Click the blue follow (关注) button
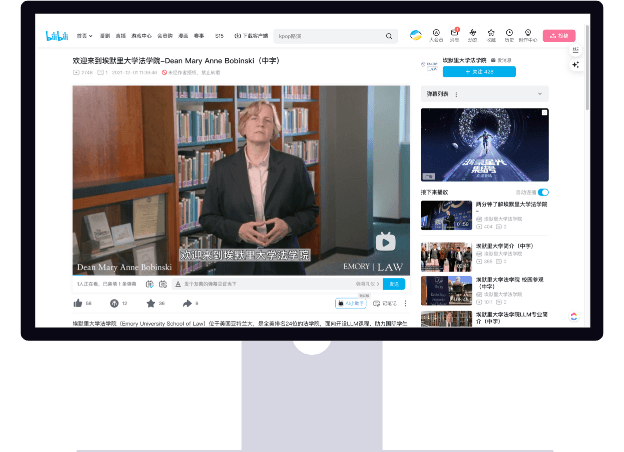This screenshot has height=452, width=624. pyautogui.click(x=479, y=71)
